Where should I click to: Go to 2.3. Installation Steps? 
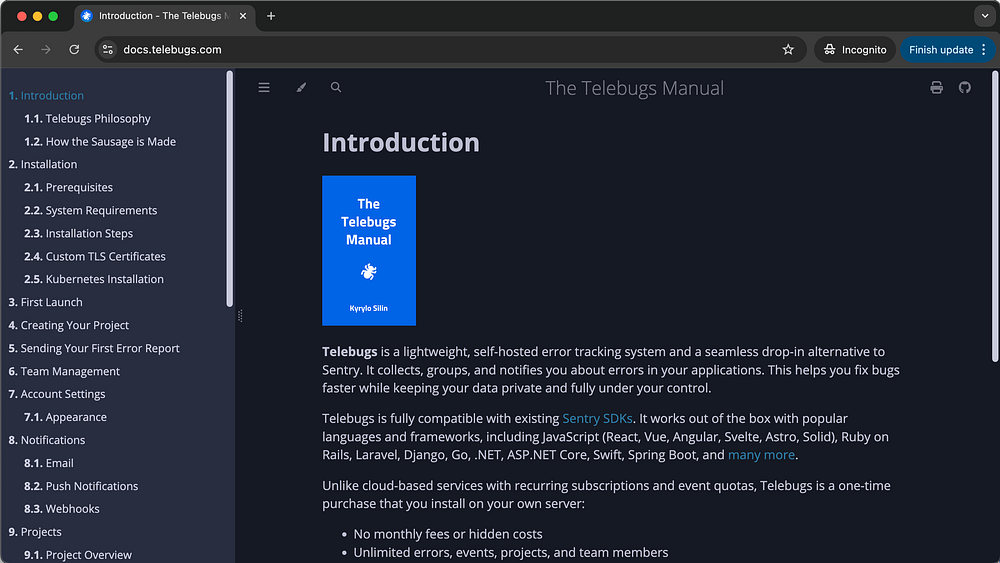coord(78,233)
